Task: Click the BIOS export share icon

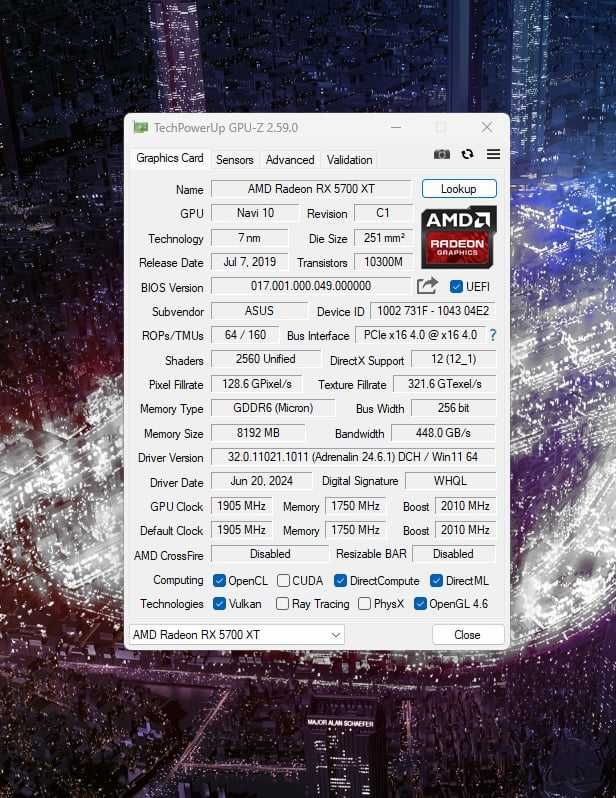Action: [x=427, y=286]
